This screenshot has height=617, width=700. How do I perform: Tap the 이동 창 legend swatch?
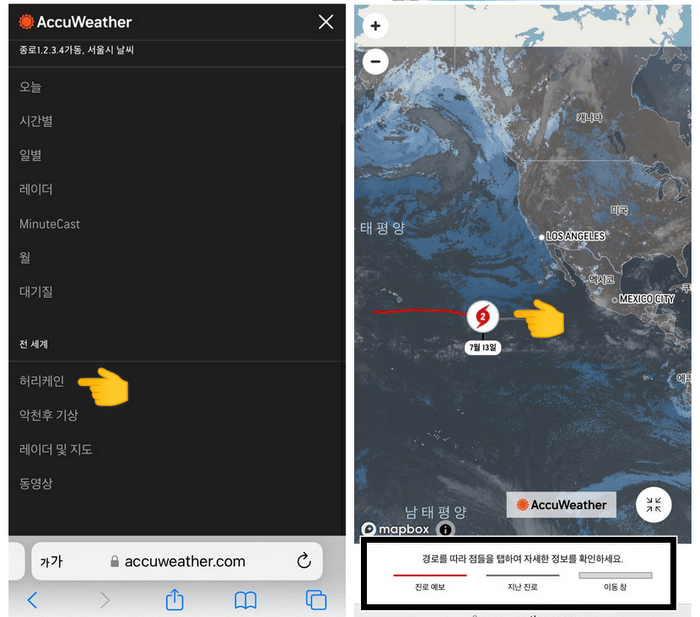[615, 575]
